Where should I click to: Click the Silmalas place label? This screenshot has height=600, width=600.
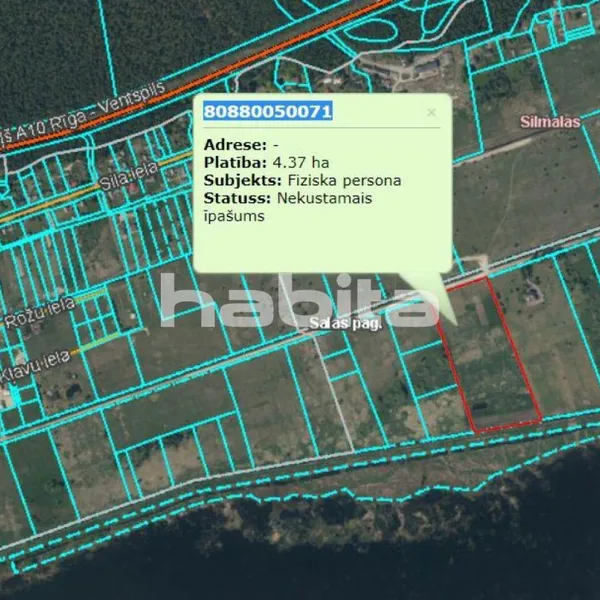click(550, 122)
